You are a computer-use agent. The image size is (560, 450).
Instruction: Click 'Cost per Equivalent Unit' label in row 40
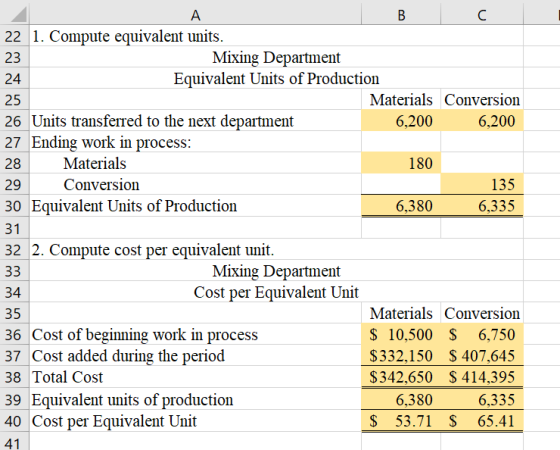point(114,421)
